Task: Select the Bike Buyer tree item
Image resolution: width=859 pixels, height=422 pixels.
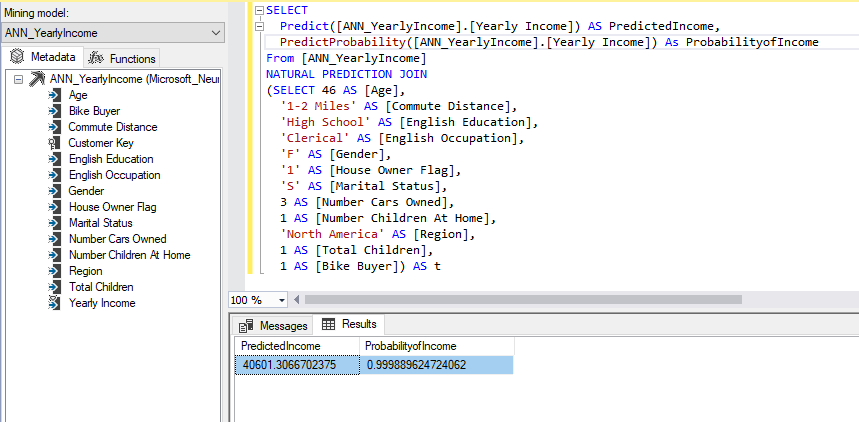Action: click(x=94, y=111)
